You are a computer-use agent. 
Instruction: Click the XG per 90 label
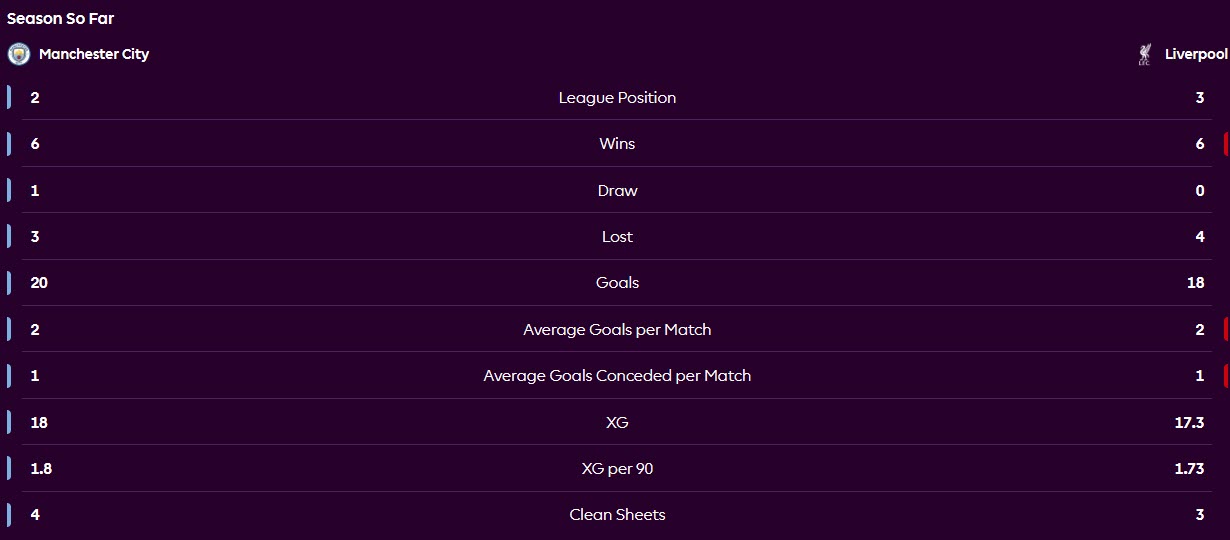[617, 469]
